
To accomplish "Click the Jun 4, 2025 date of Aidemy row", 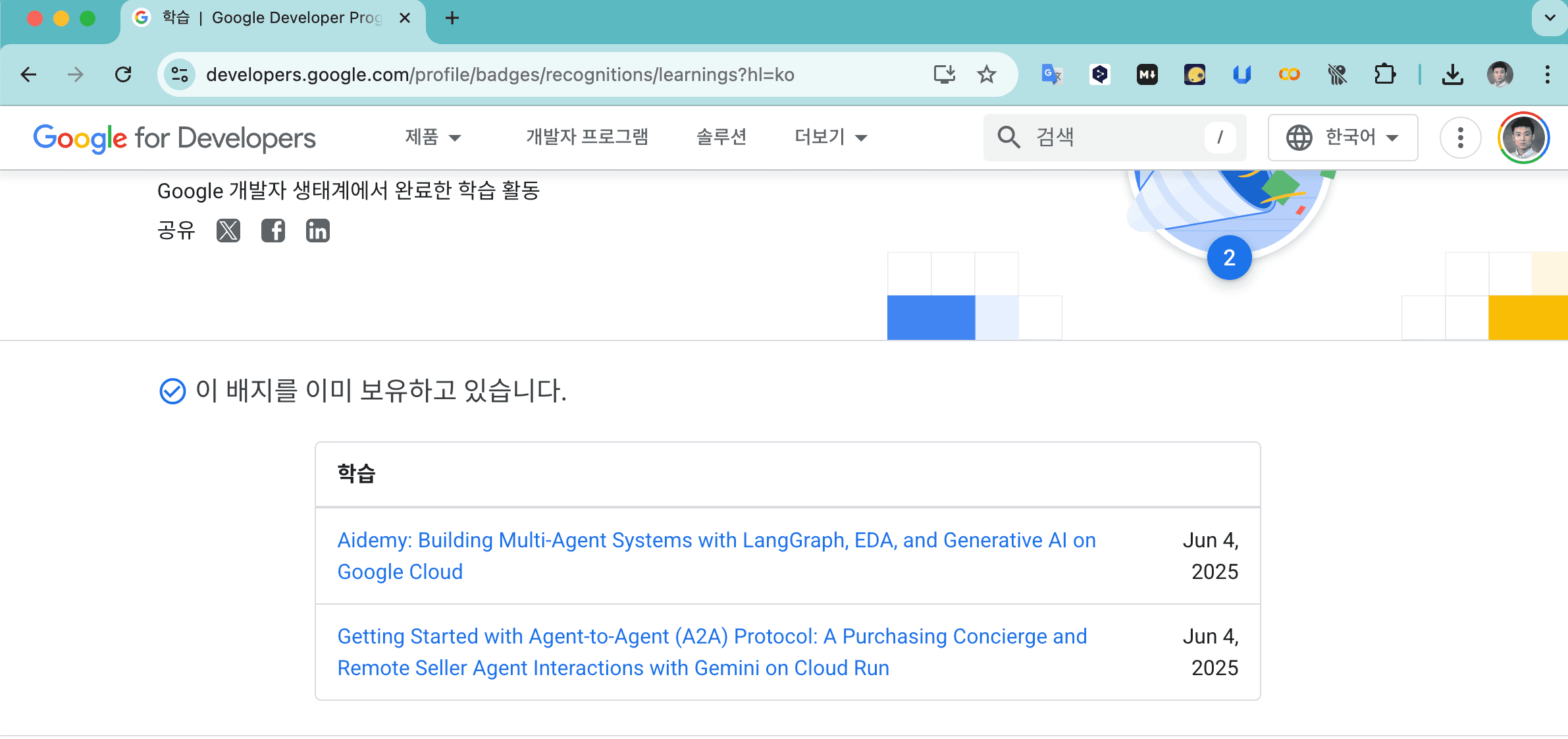I will (x=1211, y=556).
